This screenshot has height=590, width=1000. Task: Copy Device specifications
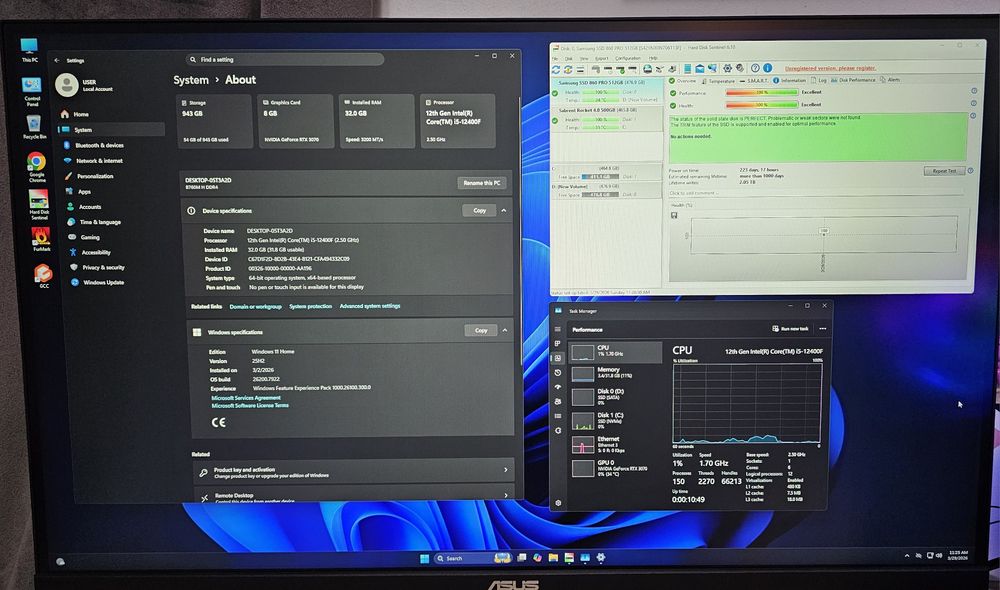479,210
